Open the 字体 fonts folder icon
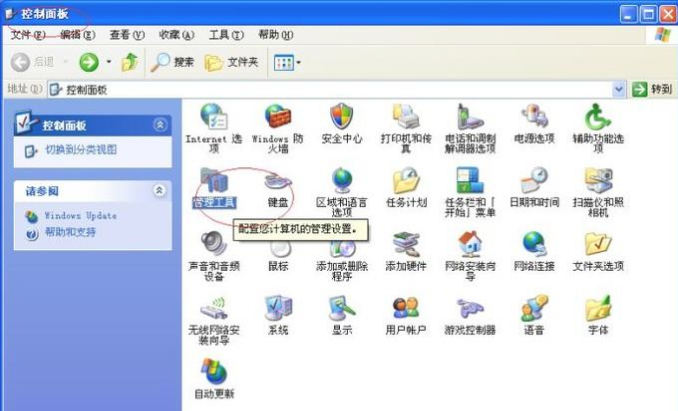 [x=597, y=310]
